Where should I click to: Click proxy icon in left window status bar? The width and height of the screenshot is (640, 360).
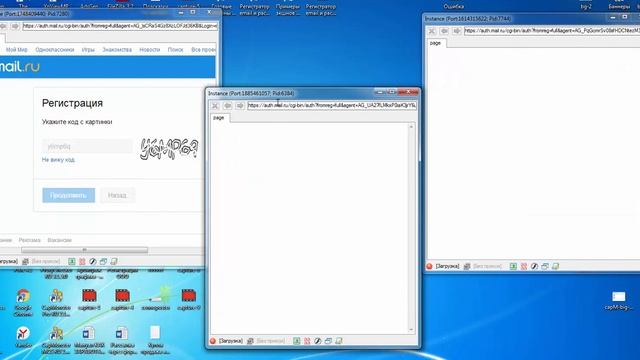coord(25,261)
